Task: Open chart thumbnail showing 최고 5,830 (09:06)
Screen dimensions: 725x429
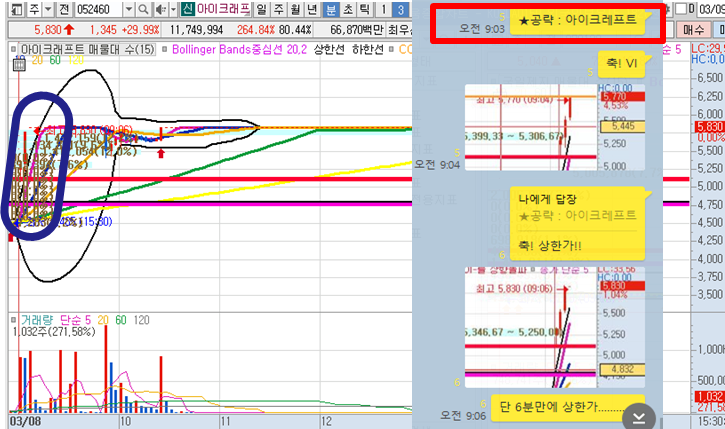Action: (x=555, y=327)
